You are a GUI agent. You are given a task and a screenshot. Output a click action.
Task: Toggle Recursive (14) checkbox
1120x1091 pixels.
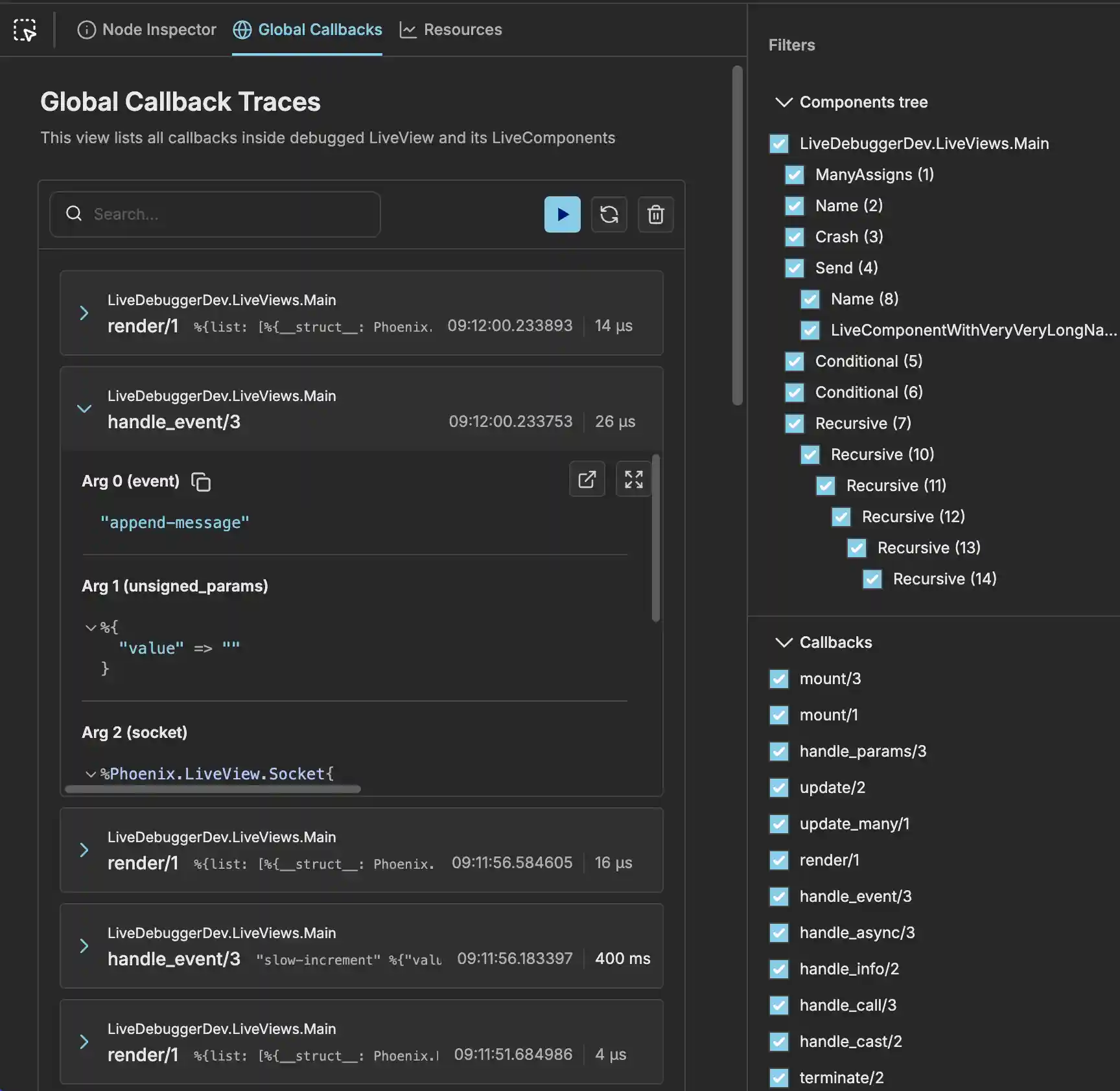(872, 579)
